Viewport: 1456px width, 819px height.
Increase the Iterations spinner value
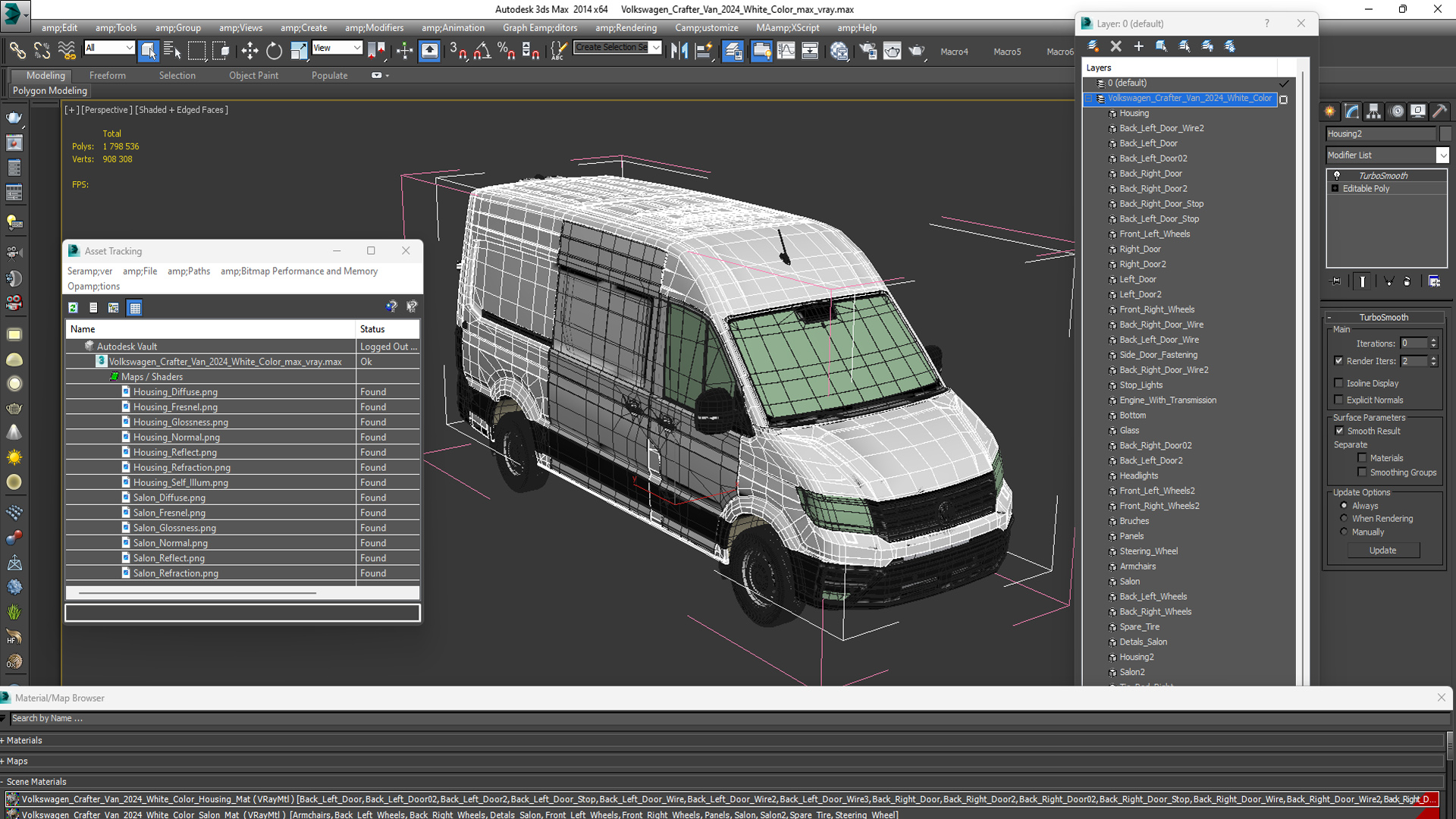tap(1433, 340)
